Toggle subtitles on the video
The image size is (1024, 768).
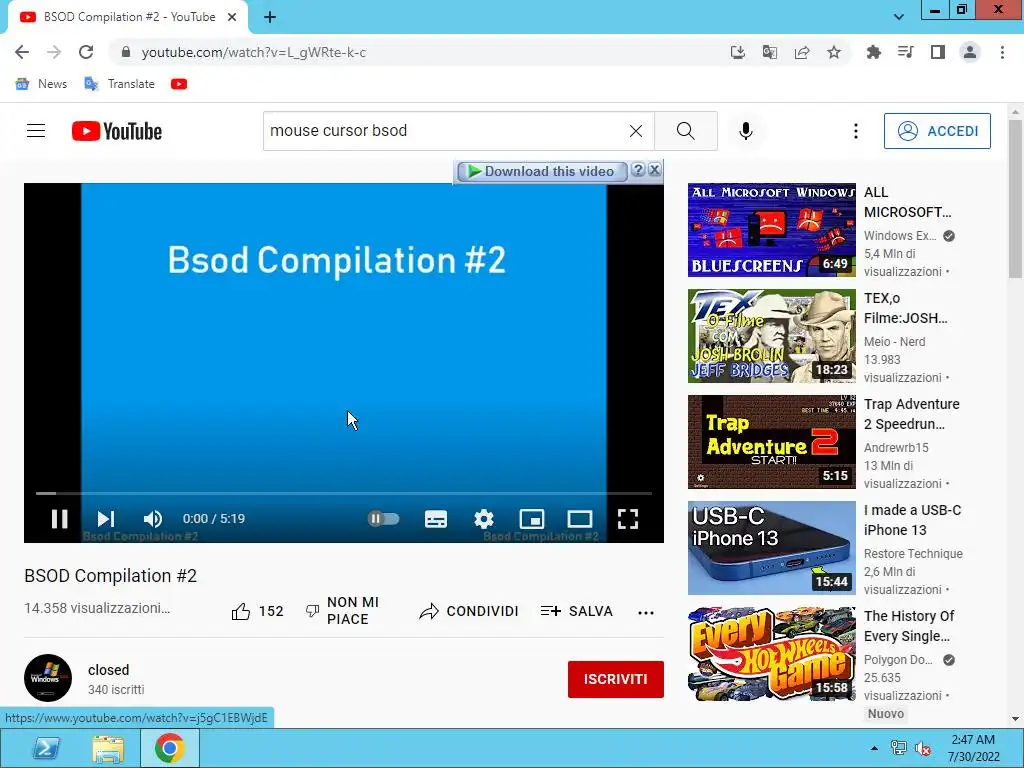(x=436, y=519)
